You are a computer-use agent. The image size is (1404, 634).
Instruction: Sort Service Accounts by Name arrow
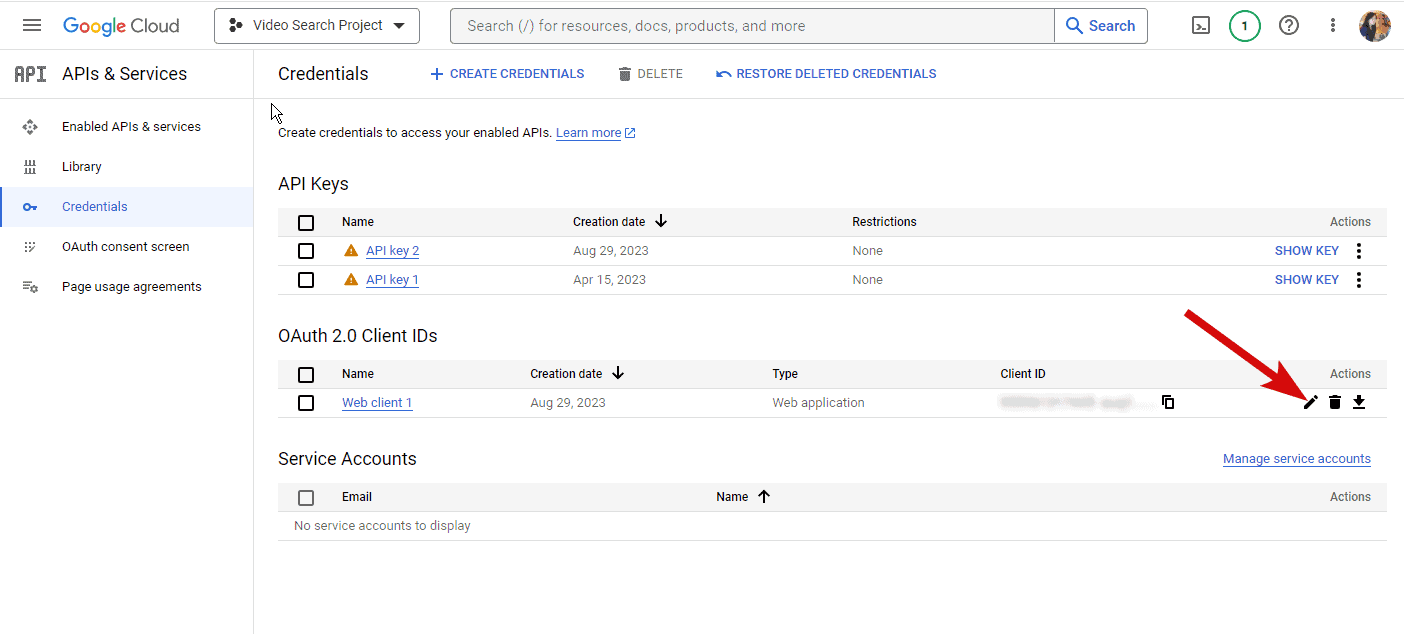click(x=764, y=496)
